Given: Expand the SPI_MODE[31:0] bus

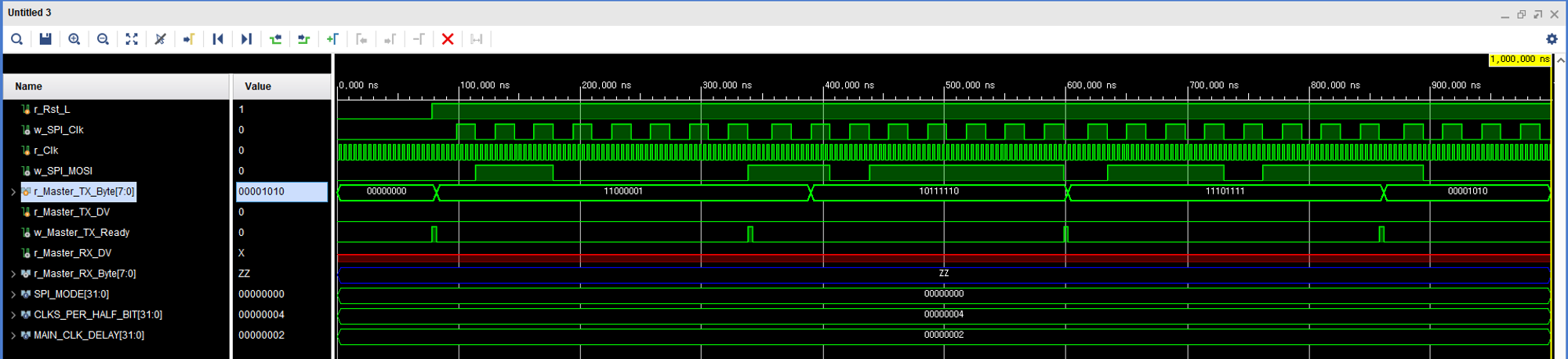Looking at the screenshot, I should 13,294.
